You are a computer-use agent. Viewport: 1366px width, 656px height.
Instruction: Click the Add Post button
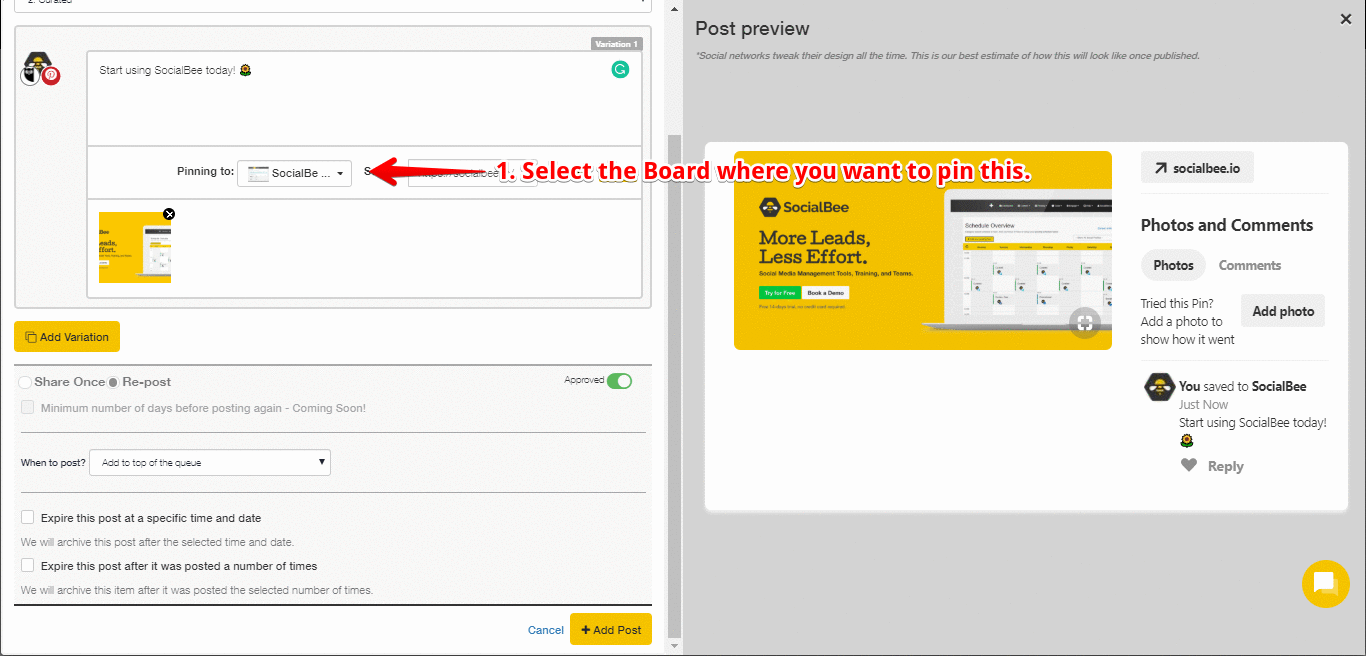610,629
